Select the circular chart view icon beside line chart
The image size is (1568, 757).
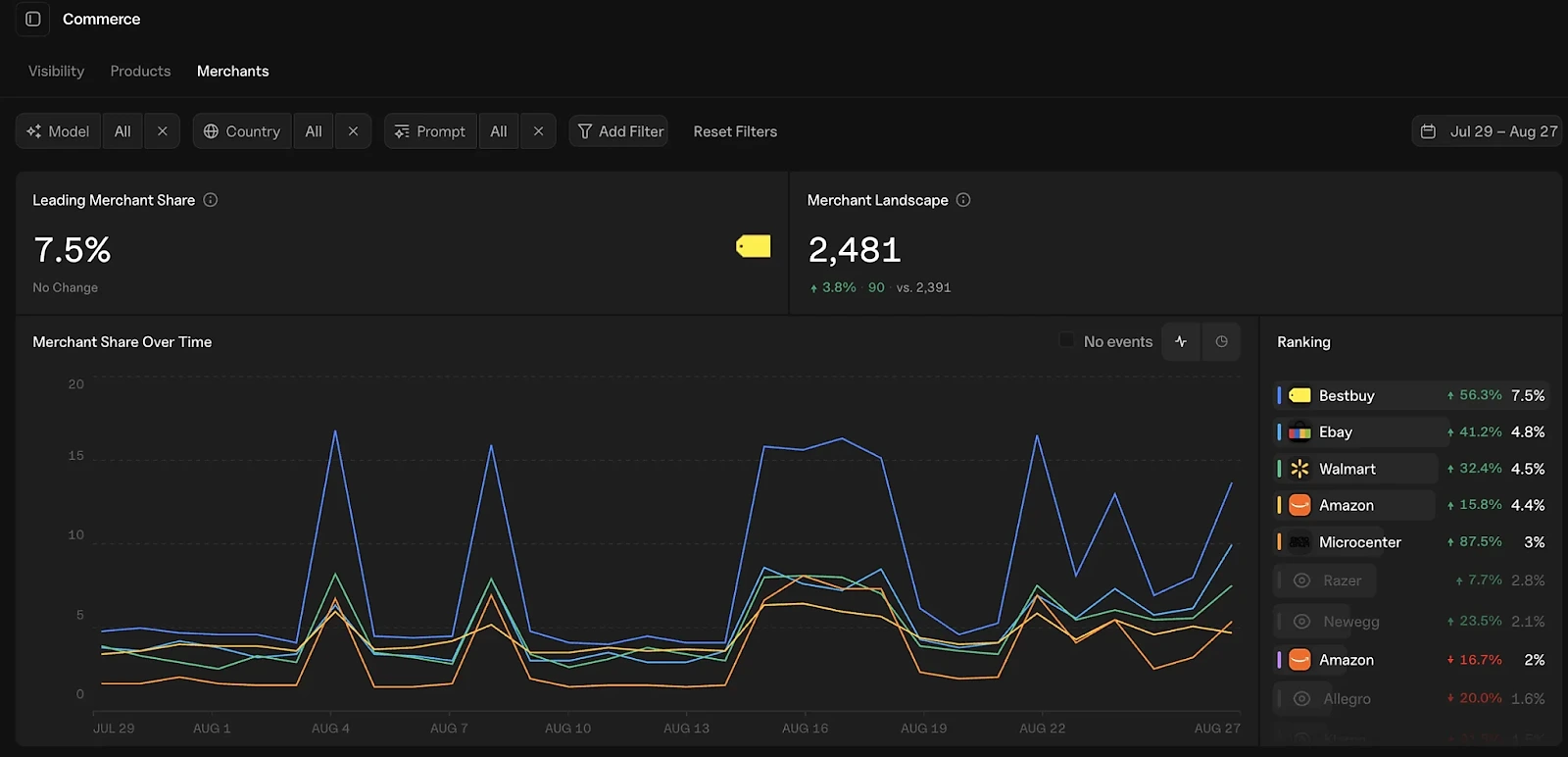tap(1221, 341)
